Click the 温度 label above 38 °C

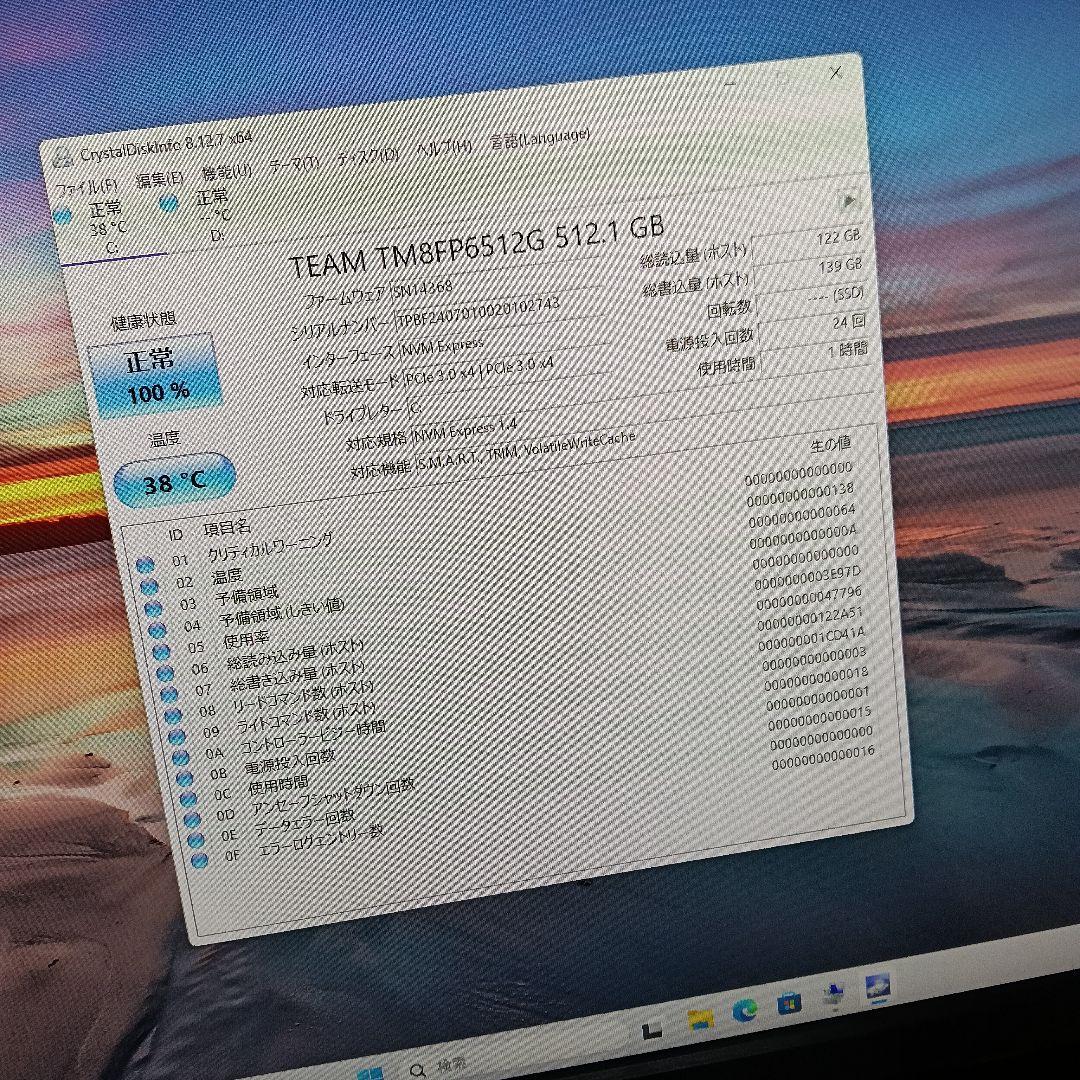165,439
